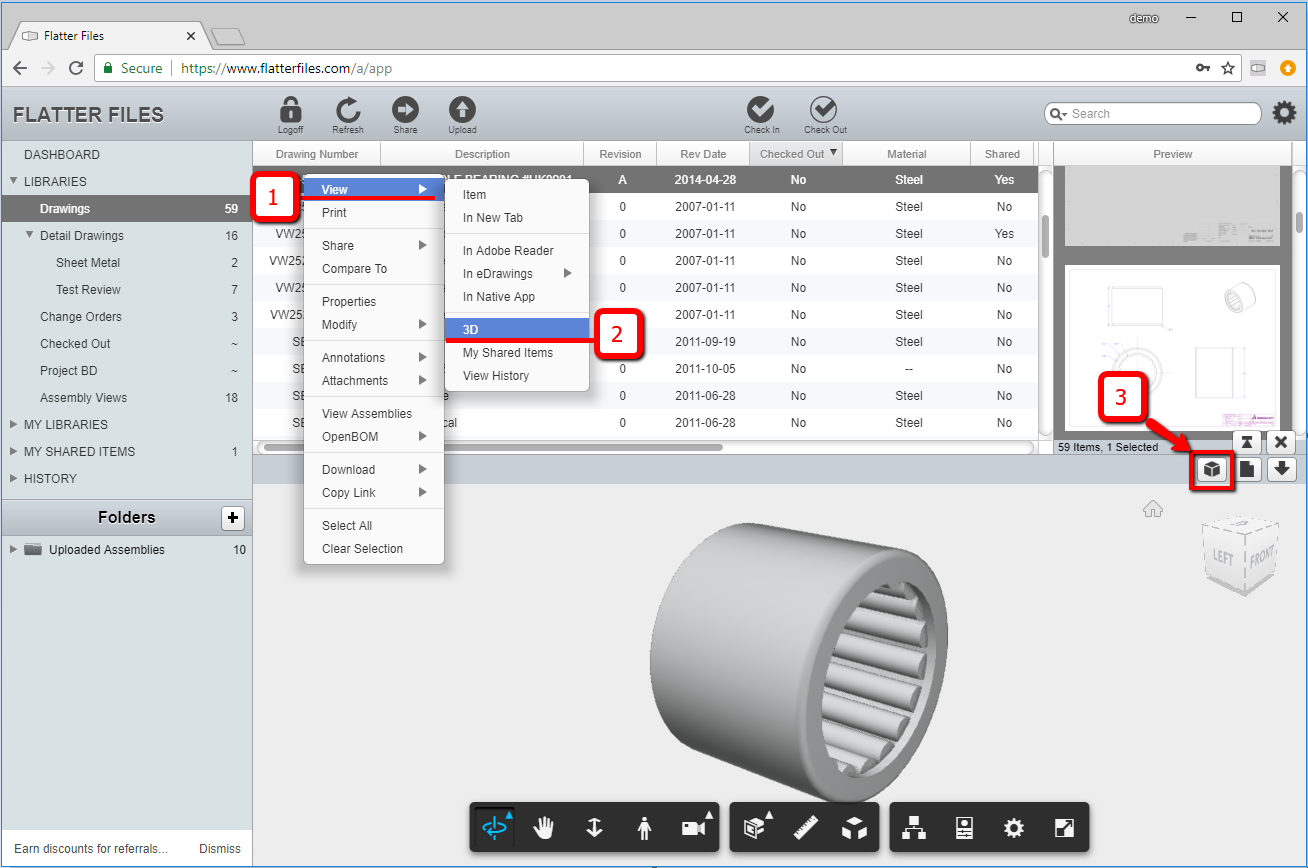Viewport: 1308px width, 868px height.
Task: Bookmark page with the star icon
Action: coord(1228,68)
